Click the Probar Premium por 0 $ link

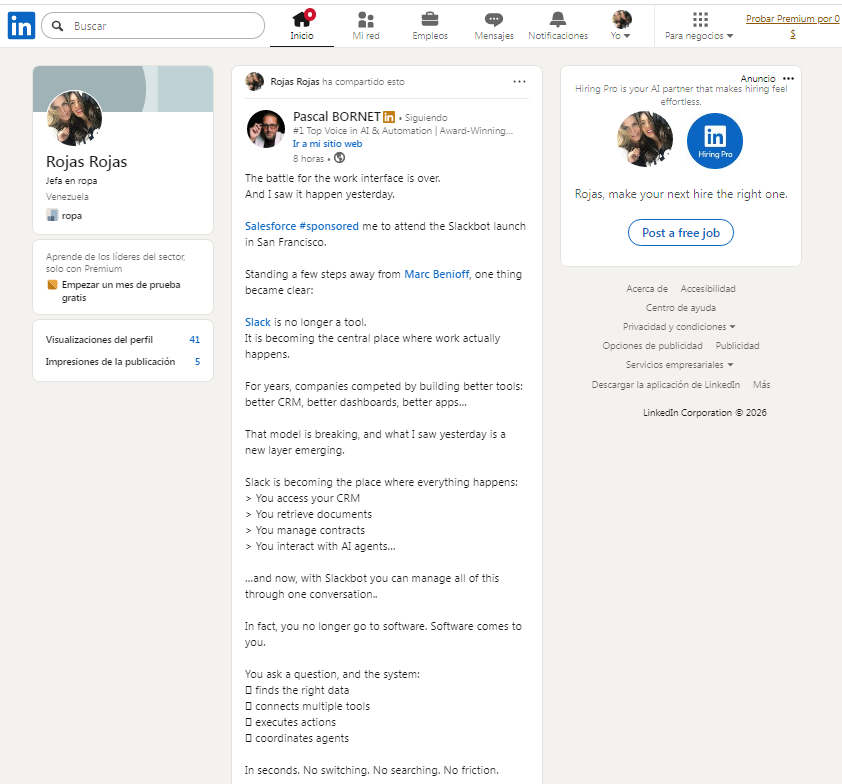(793, 26)
